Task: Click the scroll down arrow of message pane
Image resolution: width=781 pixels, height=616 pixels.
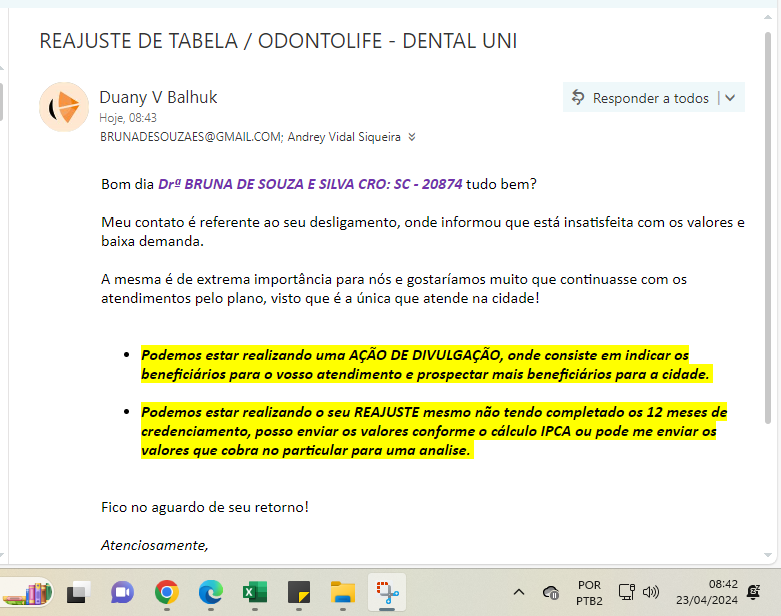Action: (x=768, y=555)
